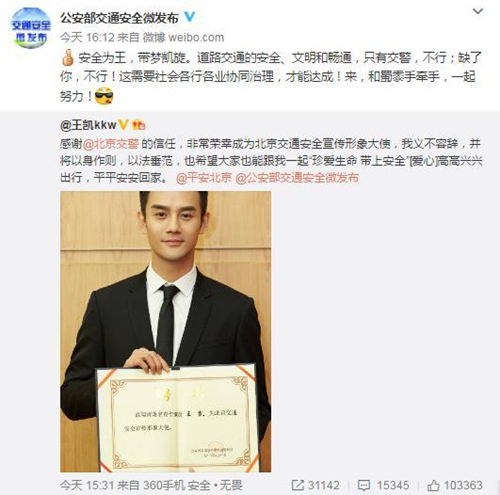Enlarge the photo of man holding certificate
Viewport: 500px width, 495px height.
pos(165,331)
